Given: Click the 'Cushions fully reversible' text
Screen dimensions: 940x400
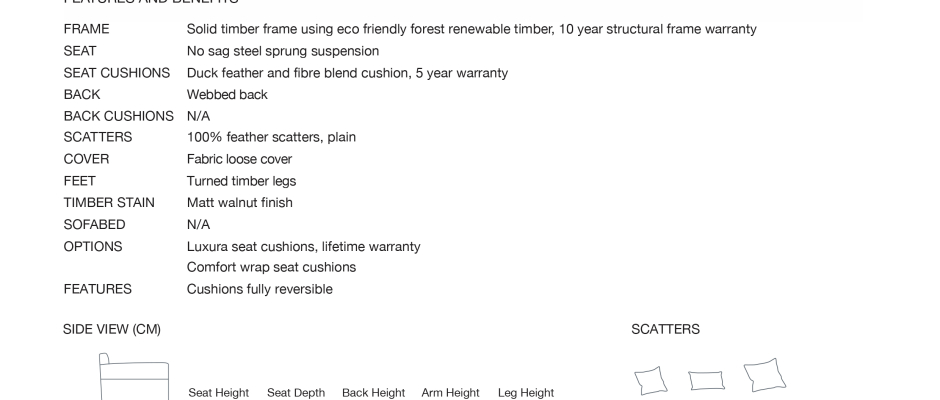Looking at the screenshot, I should click(x=260, y=289).
